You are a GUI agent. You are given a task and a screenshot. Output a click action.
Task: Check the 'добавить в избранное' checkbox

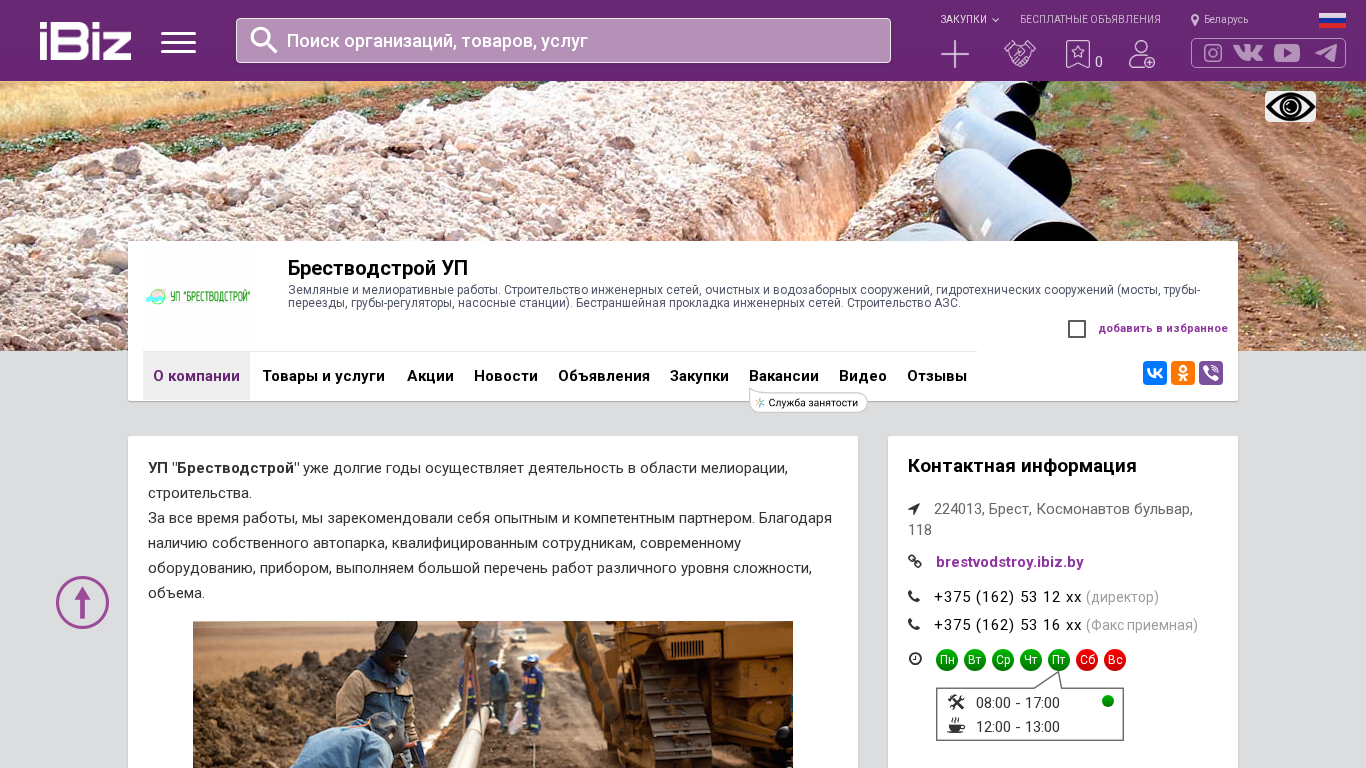[1077, 329]
